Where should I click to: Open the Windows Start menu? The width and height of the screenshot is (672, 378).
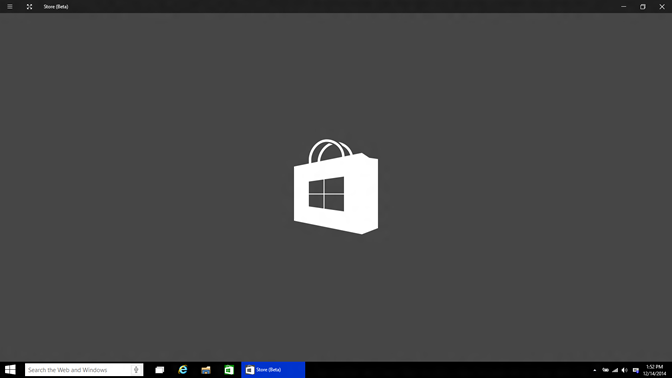pyautogui.click(x=10, y=369)
